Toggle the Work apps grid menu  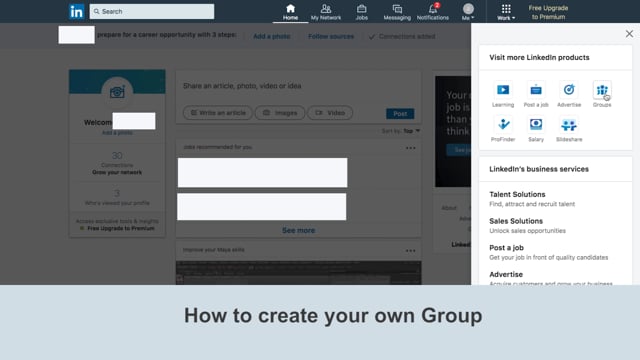(506, 12)
